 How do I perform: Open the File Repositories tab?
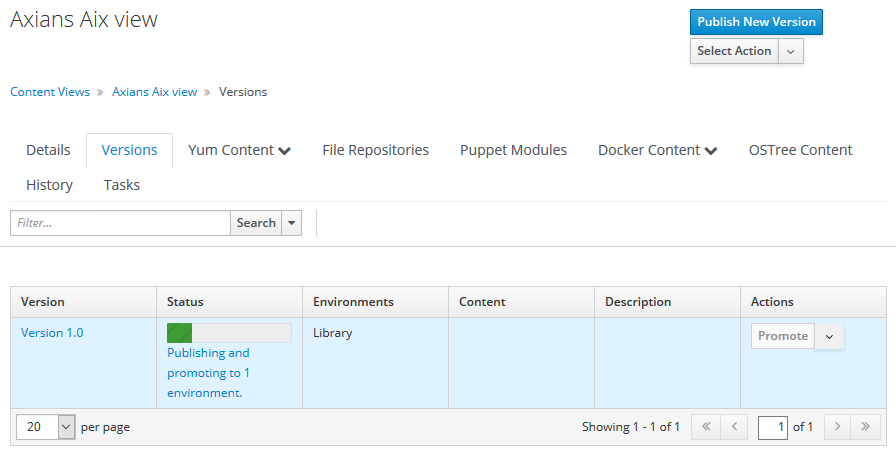pyautogui.click(x=375, y=151)
